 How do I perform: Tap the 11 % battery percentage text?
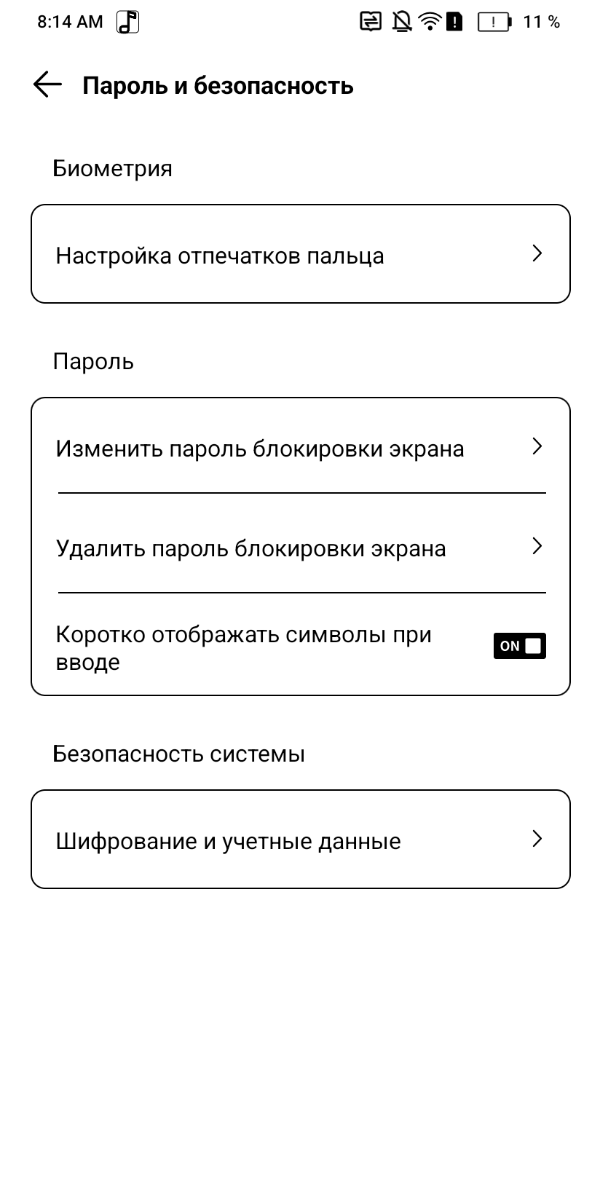(x=540, y=22)
